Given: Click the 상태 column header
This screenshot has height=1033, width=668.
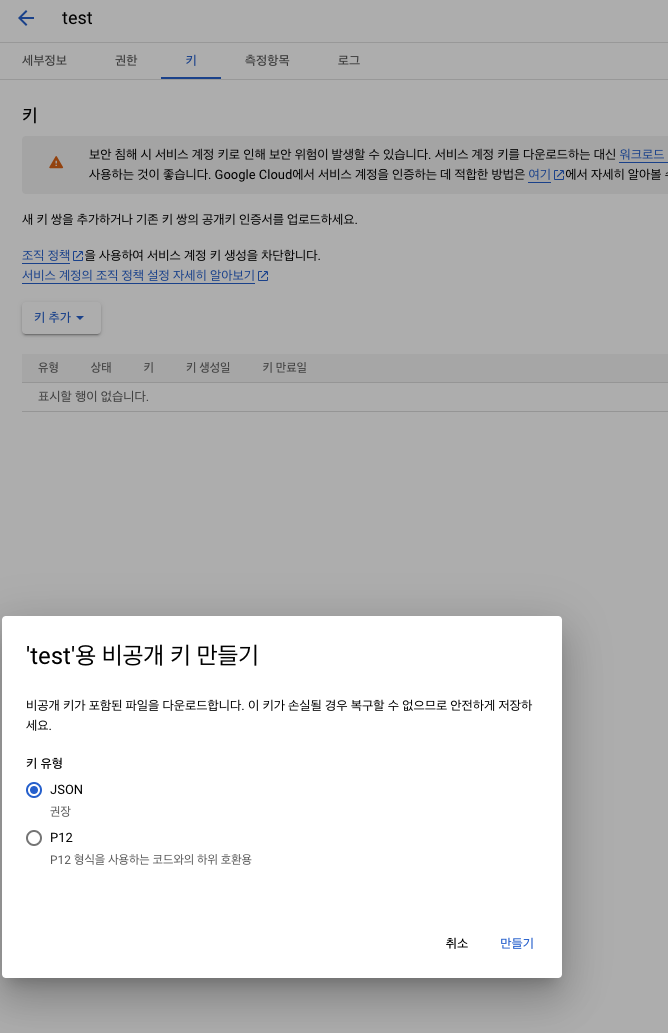Looking at the screenshot, I should (101, 368).
